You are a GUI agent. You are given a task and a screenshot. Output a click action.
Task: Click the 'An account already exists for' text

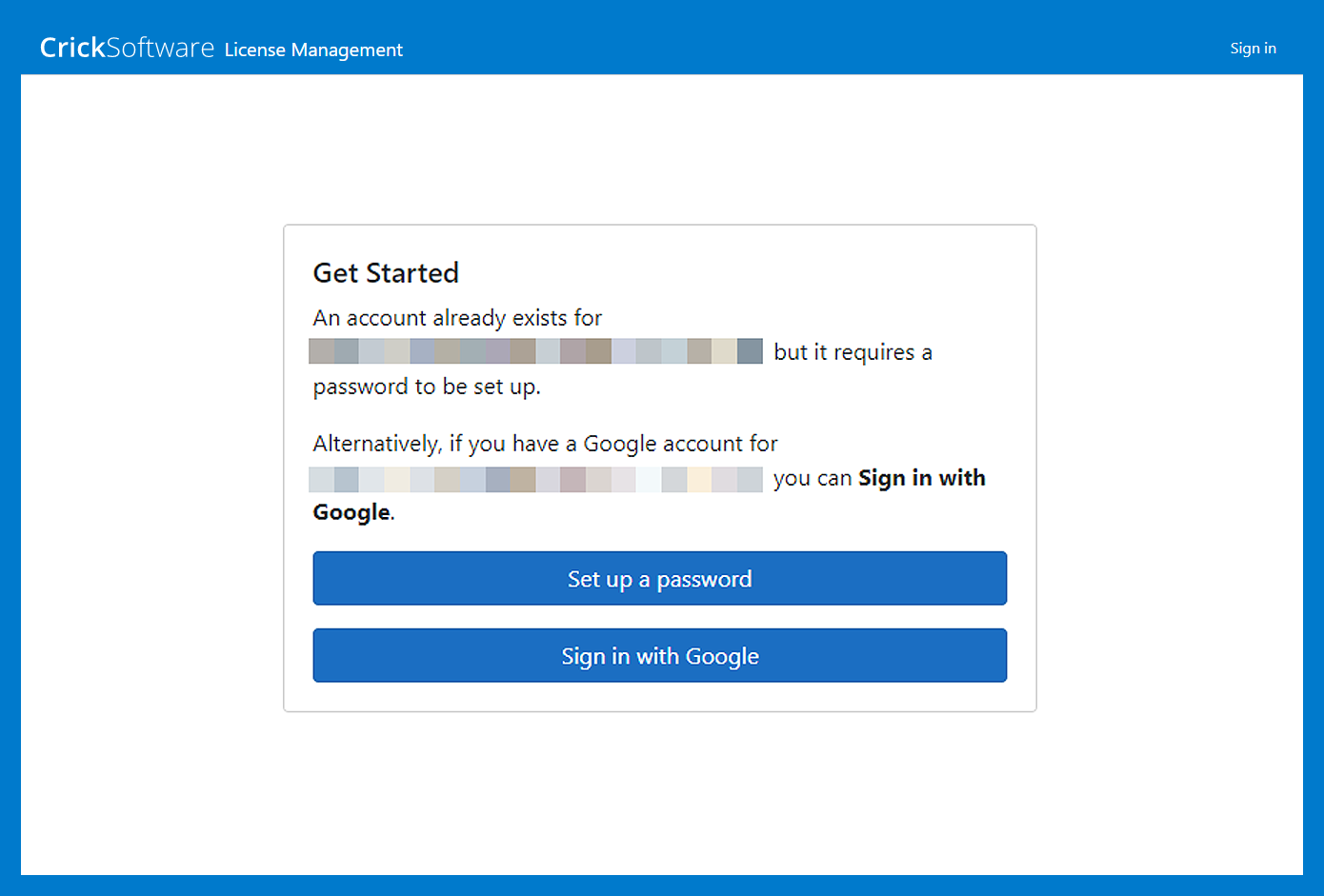coord(457,318)
